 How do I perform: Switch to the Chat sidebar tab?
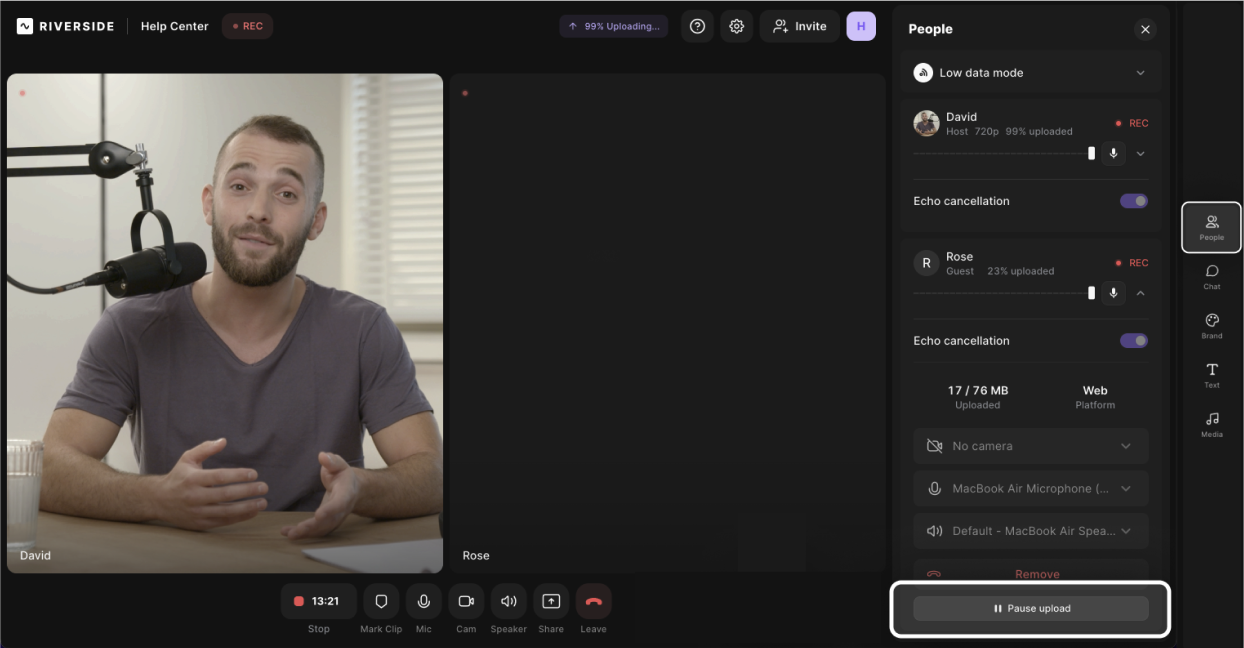coord(1212,276)
